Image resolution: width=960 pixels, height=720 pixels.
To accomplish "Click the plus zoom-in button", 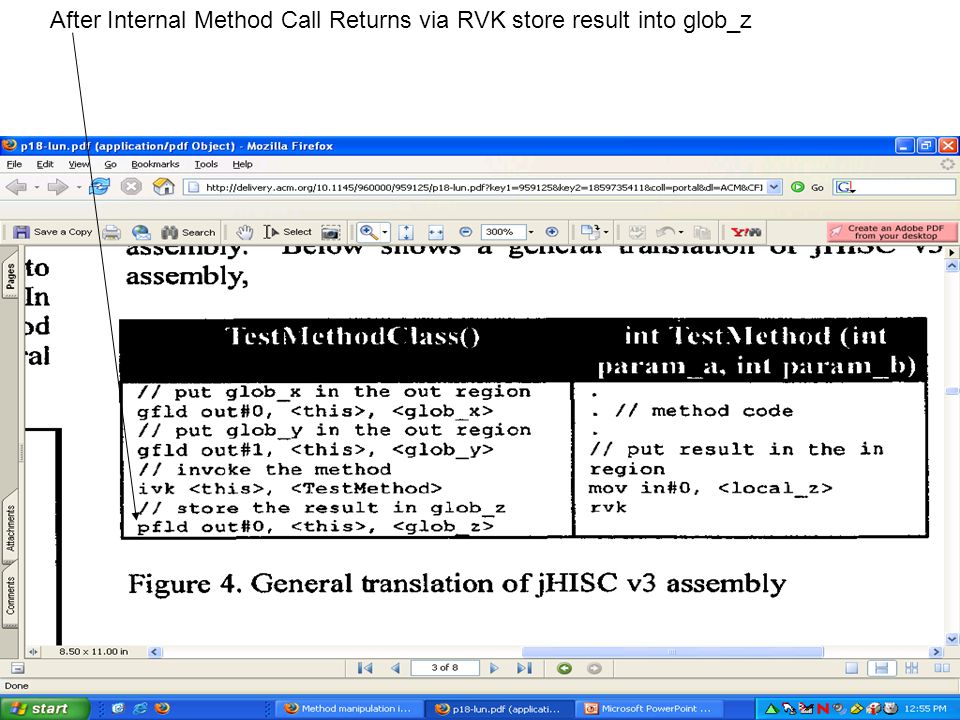I will (x=552, y=231).
